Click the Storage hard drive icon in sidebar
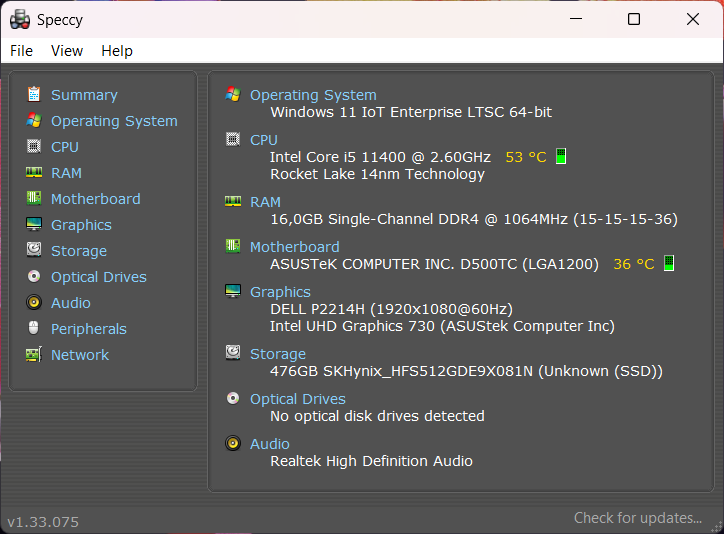 click(x=34, y=250)
